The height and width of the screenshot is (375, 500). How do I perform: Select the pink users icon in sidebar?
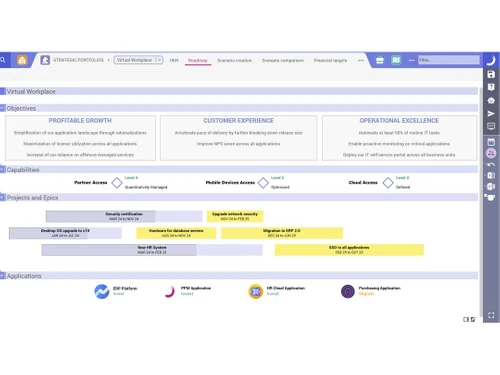[491, 153]
